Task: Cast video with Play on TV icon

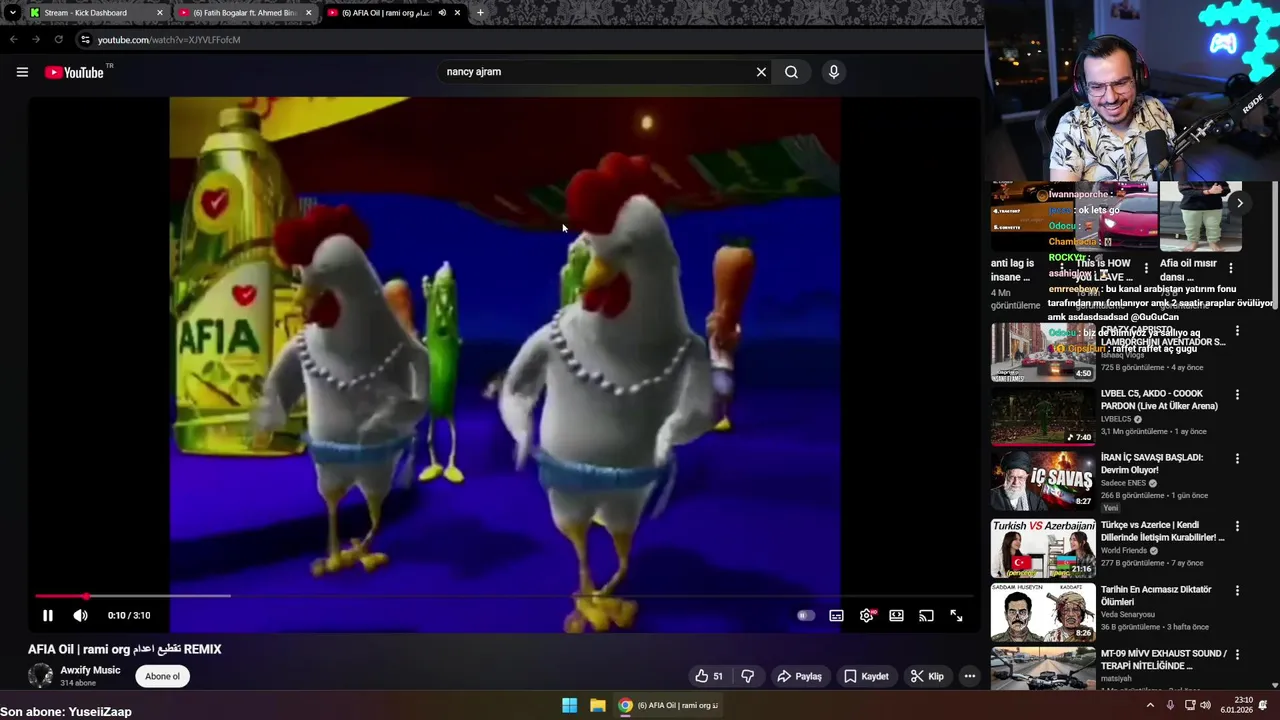Action: pos(927,616)
